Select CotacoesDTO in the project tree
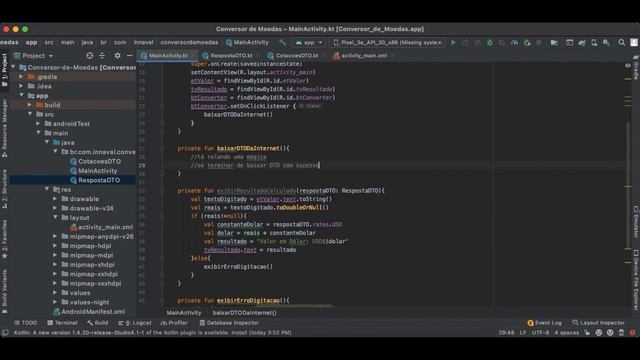The image size is (640, 360). point(99,161)
